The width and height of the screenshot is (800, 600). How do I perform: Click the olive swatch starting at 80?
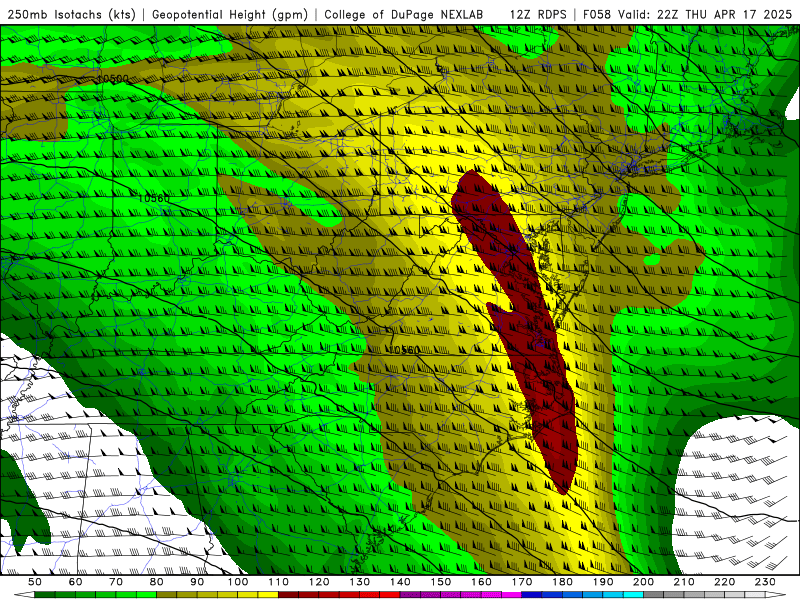(x=167, y=595)
